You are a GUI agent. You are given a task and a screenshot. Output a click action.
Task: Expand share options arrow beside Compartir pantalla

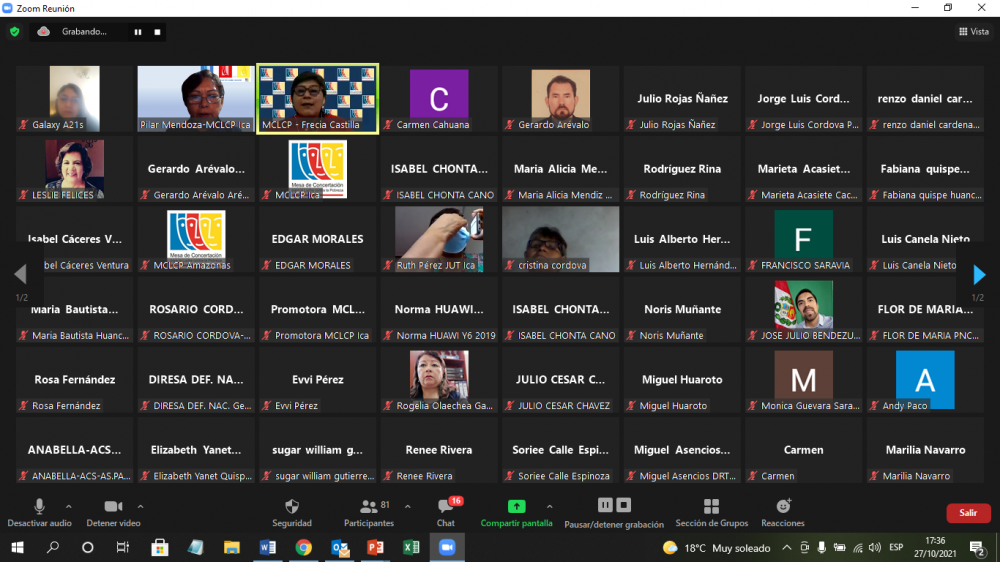549,506
